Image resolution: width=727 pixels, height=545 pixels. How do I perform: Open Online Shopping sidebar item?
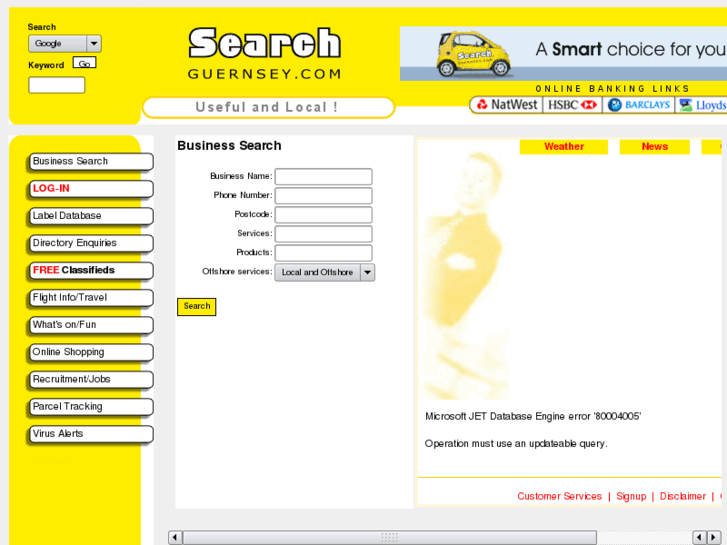(91, 352)
